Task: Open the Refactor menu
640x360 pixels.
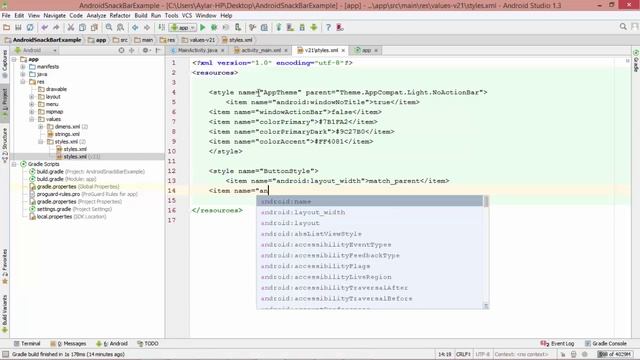Action: pos(120,16)
